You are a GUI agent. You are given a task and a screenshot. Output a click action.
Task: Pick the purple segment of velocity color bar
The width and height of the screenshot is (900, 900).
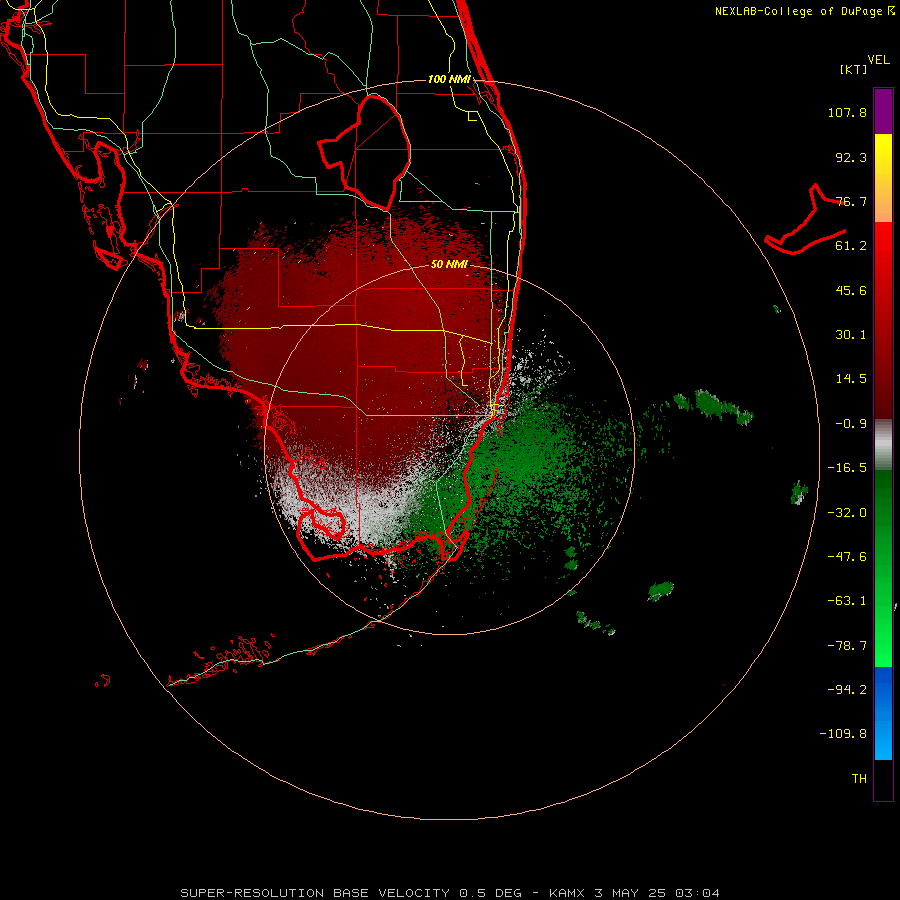pos(883,111)
